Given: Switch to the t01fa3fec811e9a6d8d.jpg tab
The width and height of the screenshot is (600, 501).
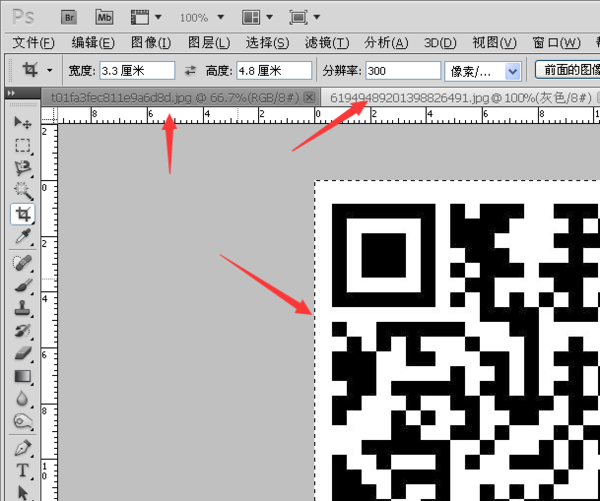Looking at the screenshot, I should click(x=174, y=98).
